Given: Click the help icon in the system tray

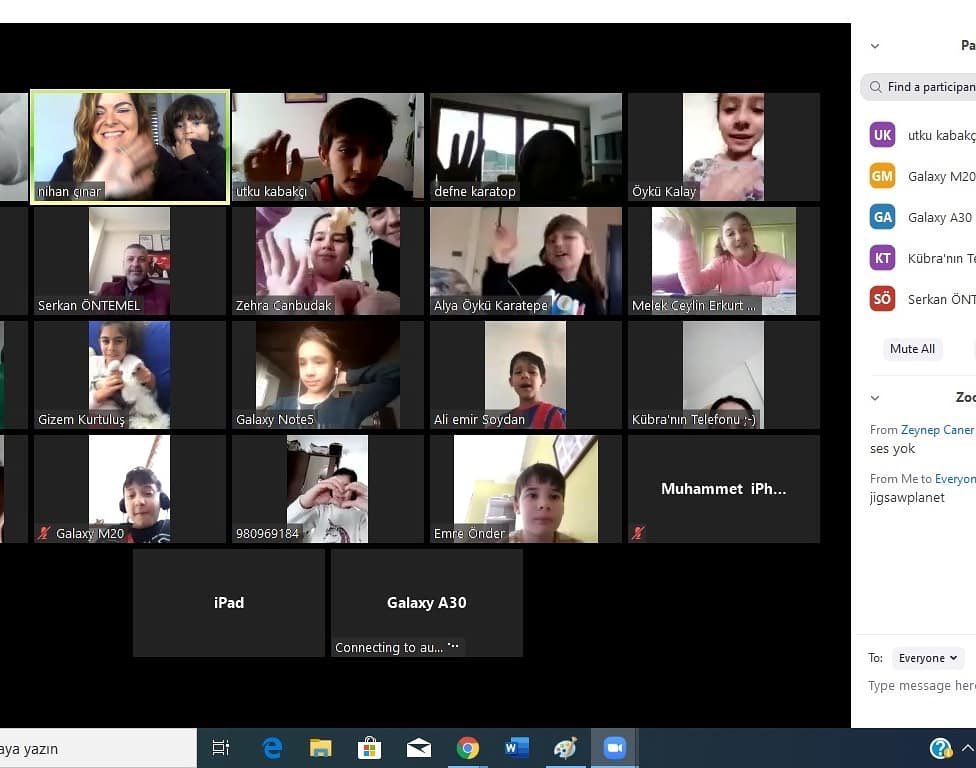Looking at the screenshot, I should click(x=940, y=747).
